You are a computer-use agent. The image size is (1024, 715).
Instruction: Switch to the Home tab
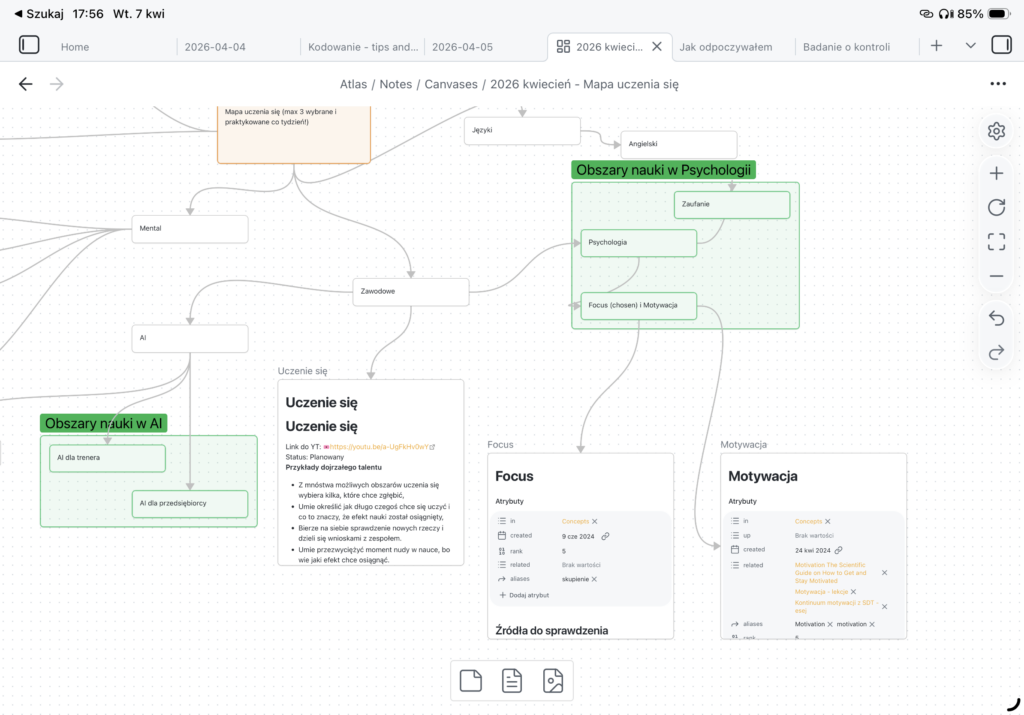click(75, 47)
